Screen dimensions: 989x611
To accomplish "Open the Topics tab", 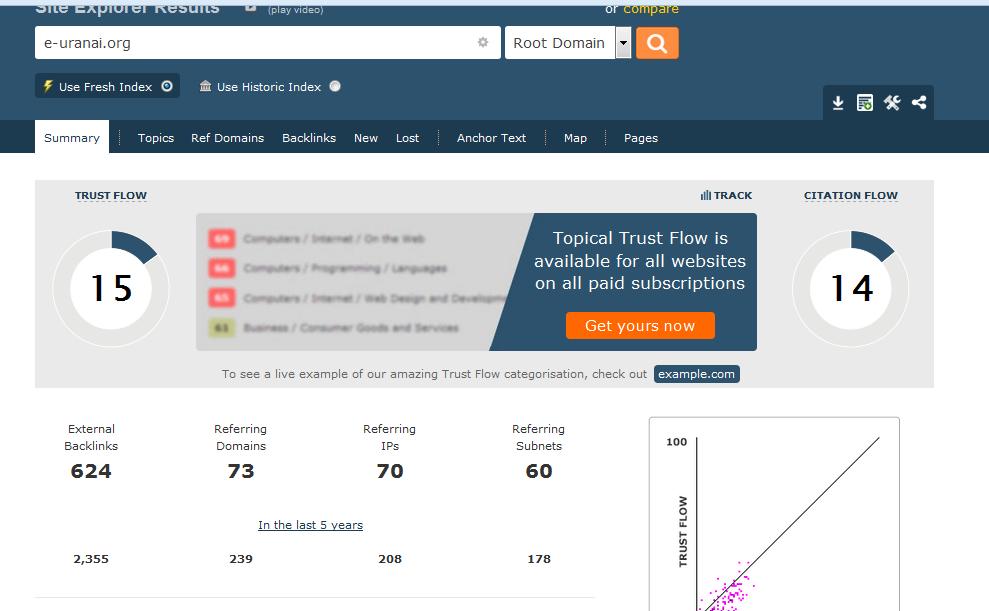I will click(x=156, y=138).
